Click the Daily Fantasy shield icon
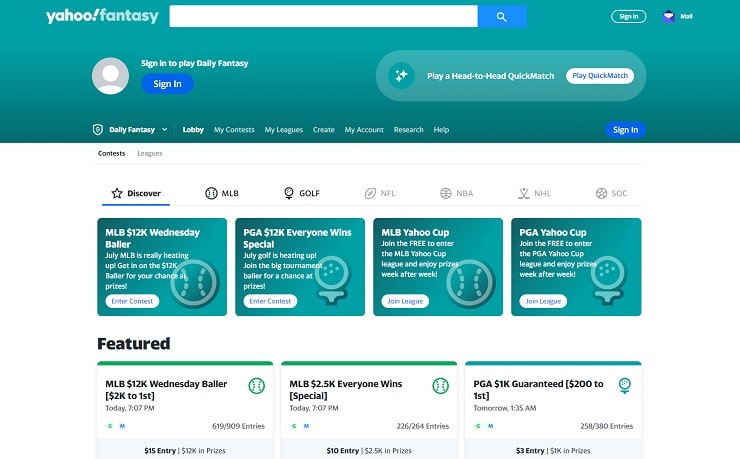The width and height of the screenshot is (740, 459). [98, 129]
